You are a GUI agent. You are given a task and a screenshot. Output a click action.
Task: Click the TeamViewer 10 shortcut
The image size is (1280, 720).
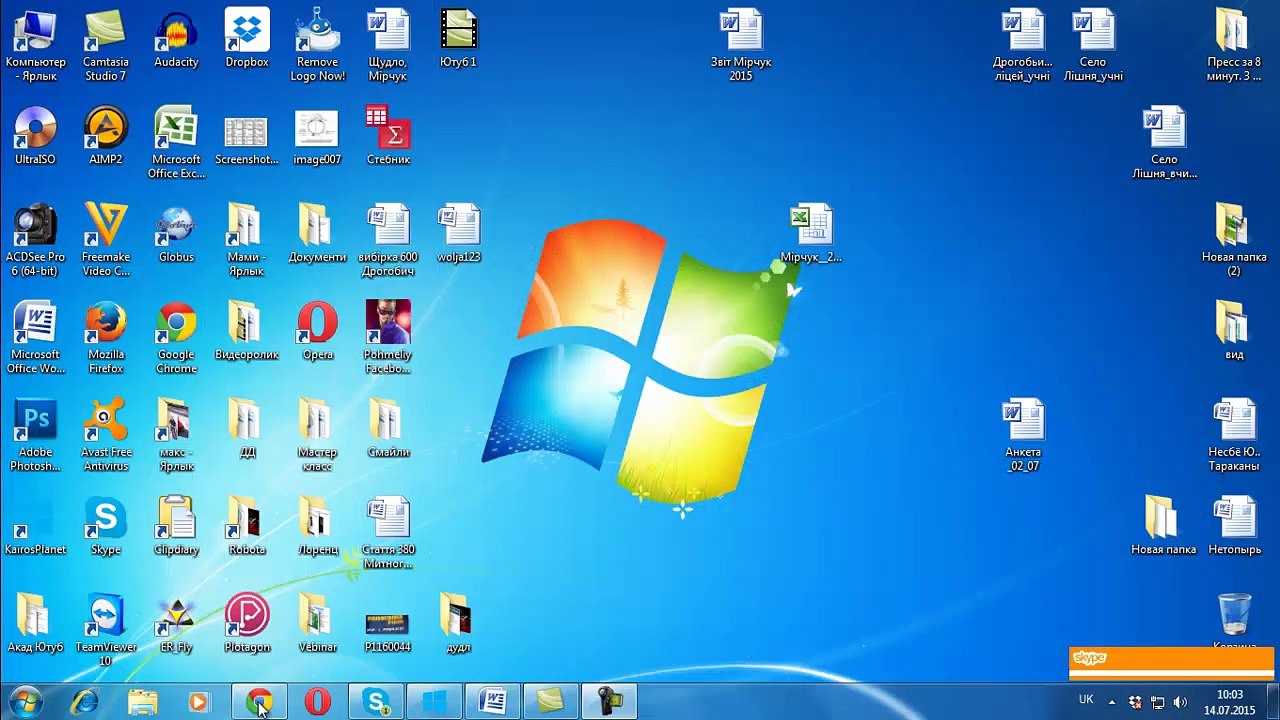pos(106,631)
